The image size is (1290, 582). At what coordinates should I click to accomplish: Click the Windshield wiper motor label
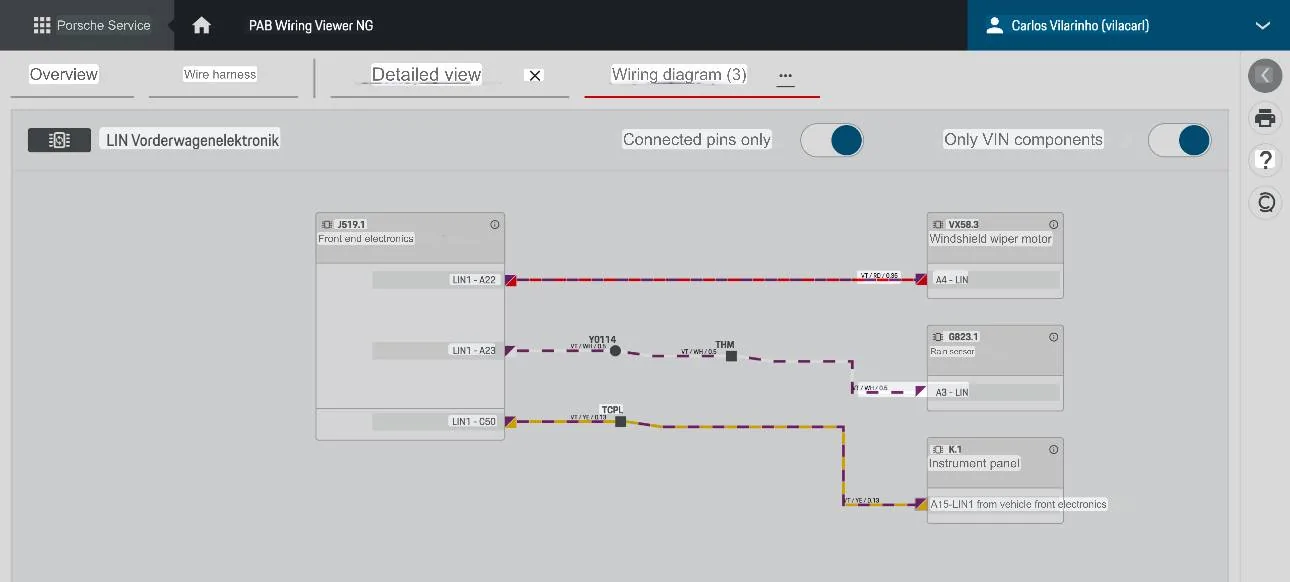click(990, 239)
